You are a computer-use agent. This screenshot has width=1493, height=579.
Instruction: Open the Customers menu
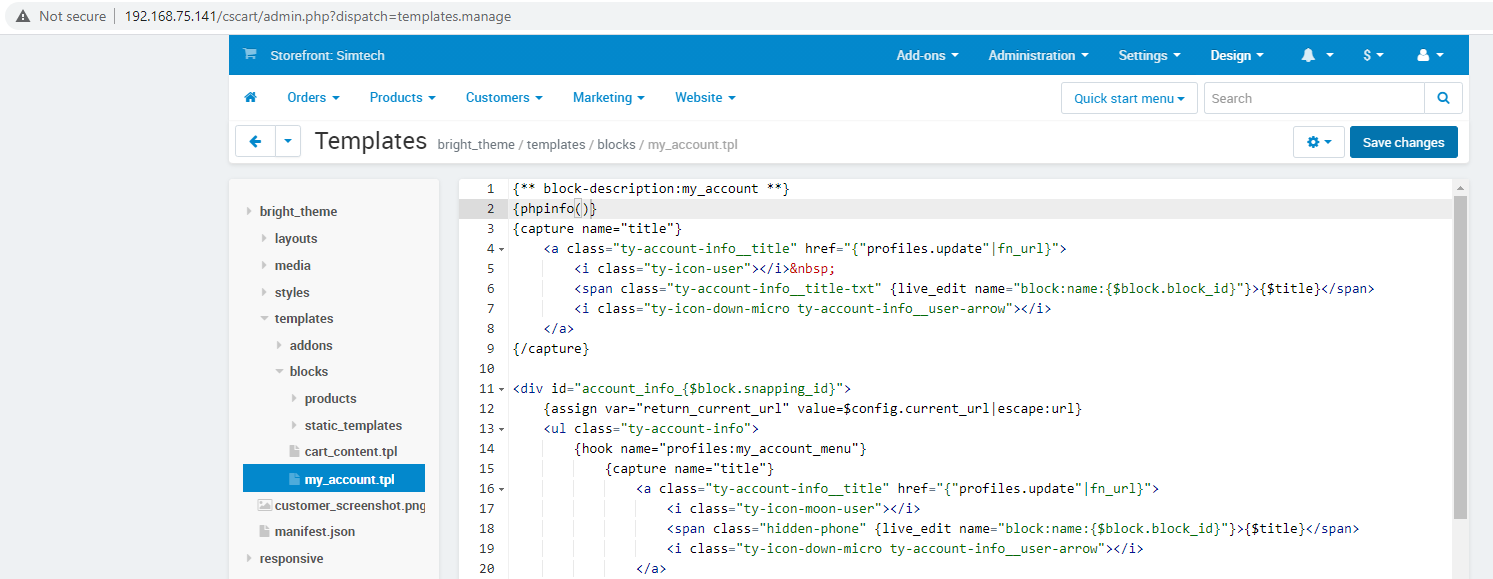pyautogui.click(x=504, y=98)
